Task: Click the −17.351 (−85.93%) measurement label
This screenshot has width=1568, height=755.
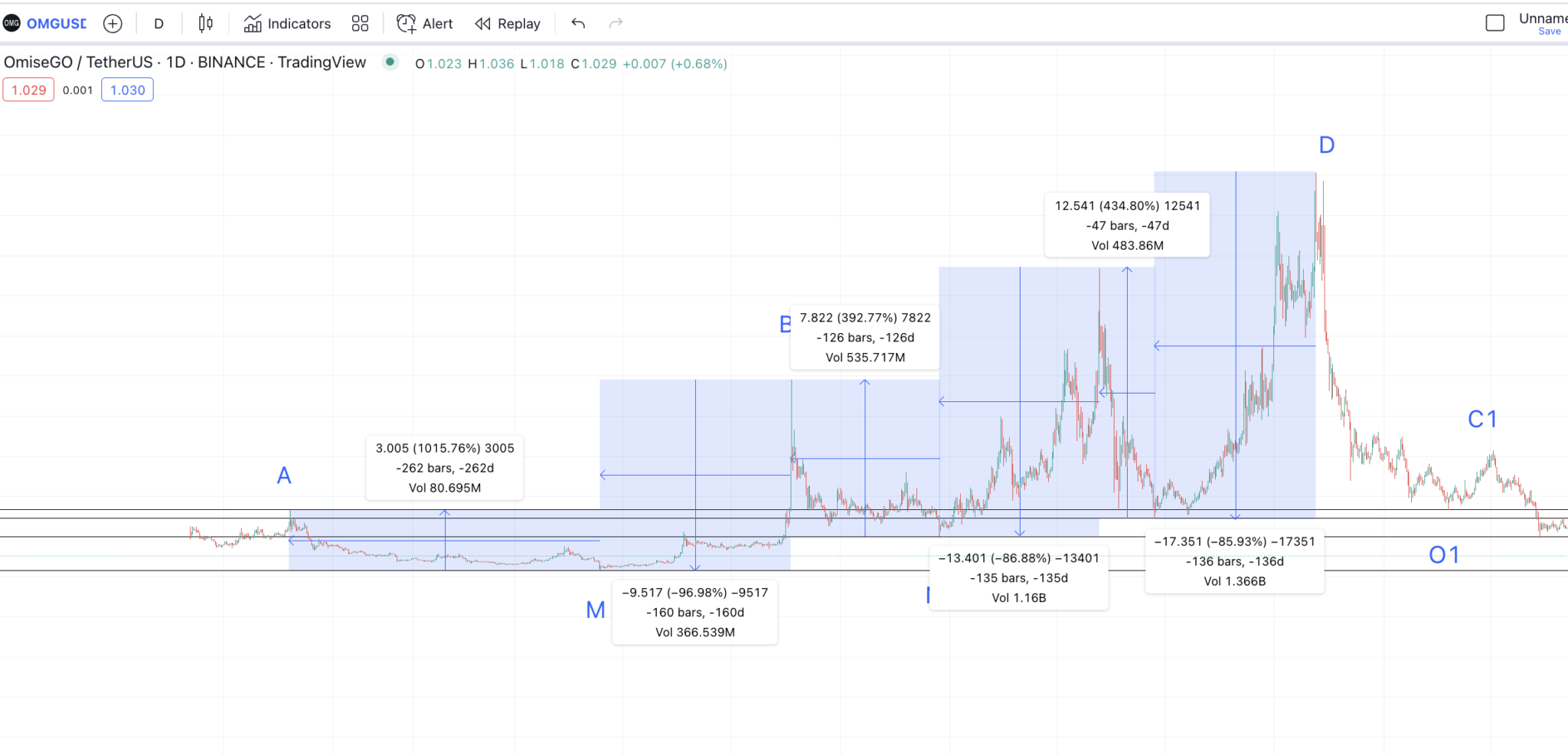Action: coord(1235,541)
